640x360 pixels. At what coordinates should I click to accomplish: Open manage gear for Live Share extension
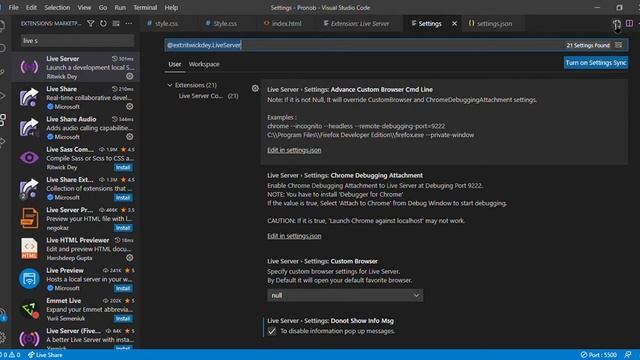129,106
